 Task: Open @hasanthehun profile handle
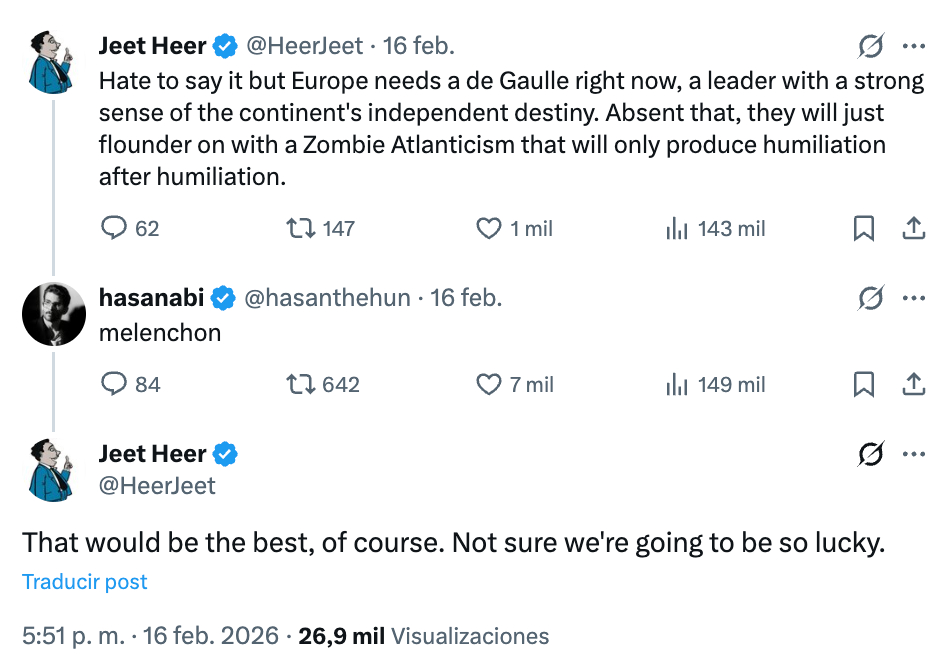pos(327,298)
